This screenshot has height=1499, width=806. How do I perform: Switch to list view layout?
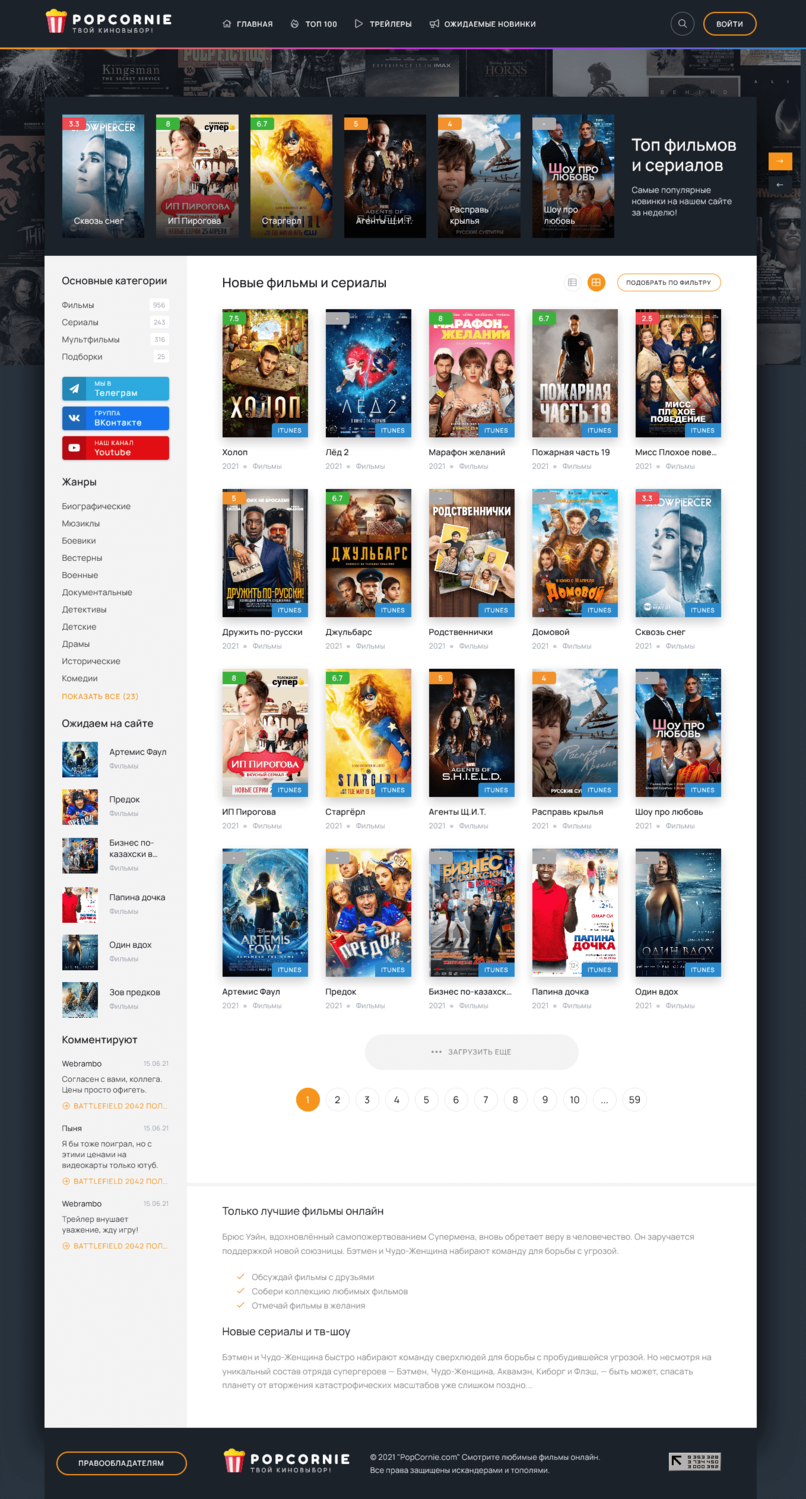tap(572, 283)
